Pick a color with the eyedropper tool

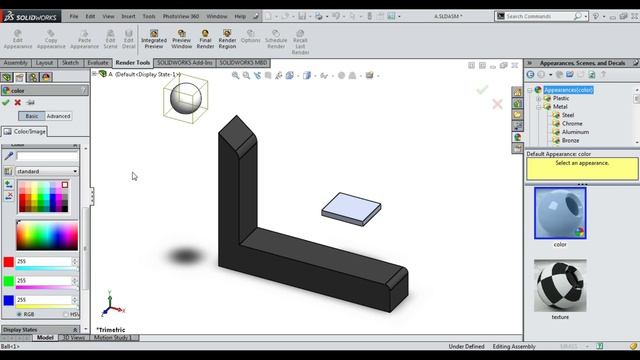[x=9, y=156]
